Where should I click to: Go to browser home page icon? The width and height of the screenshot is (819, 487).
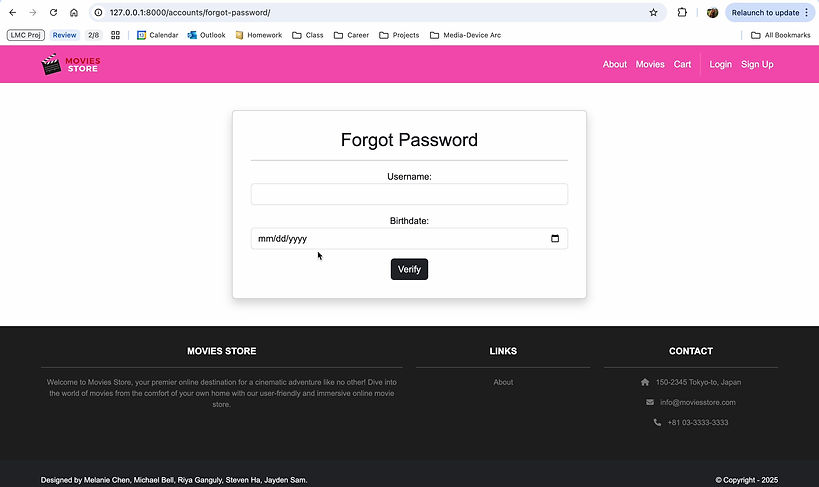tap(74, 12)
